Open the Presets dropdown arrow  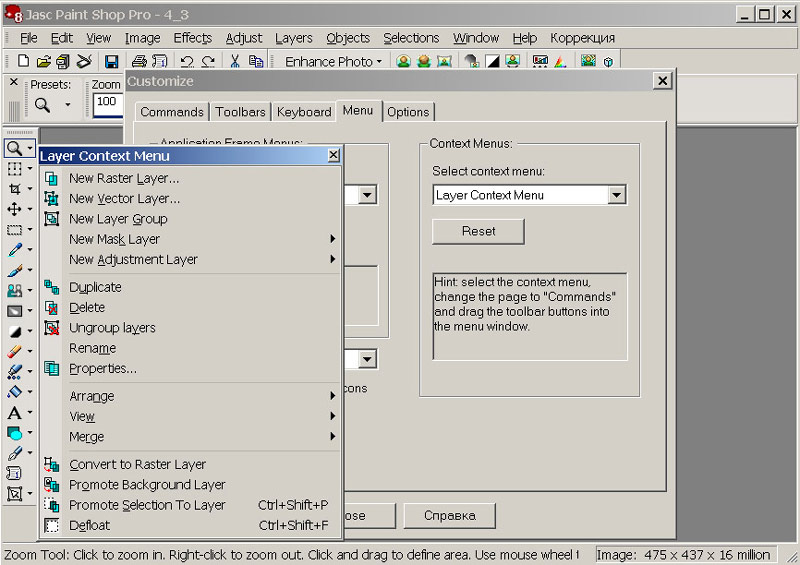(67, 105)
